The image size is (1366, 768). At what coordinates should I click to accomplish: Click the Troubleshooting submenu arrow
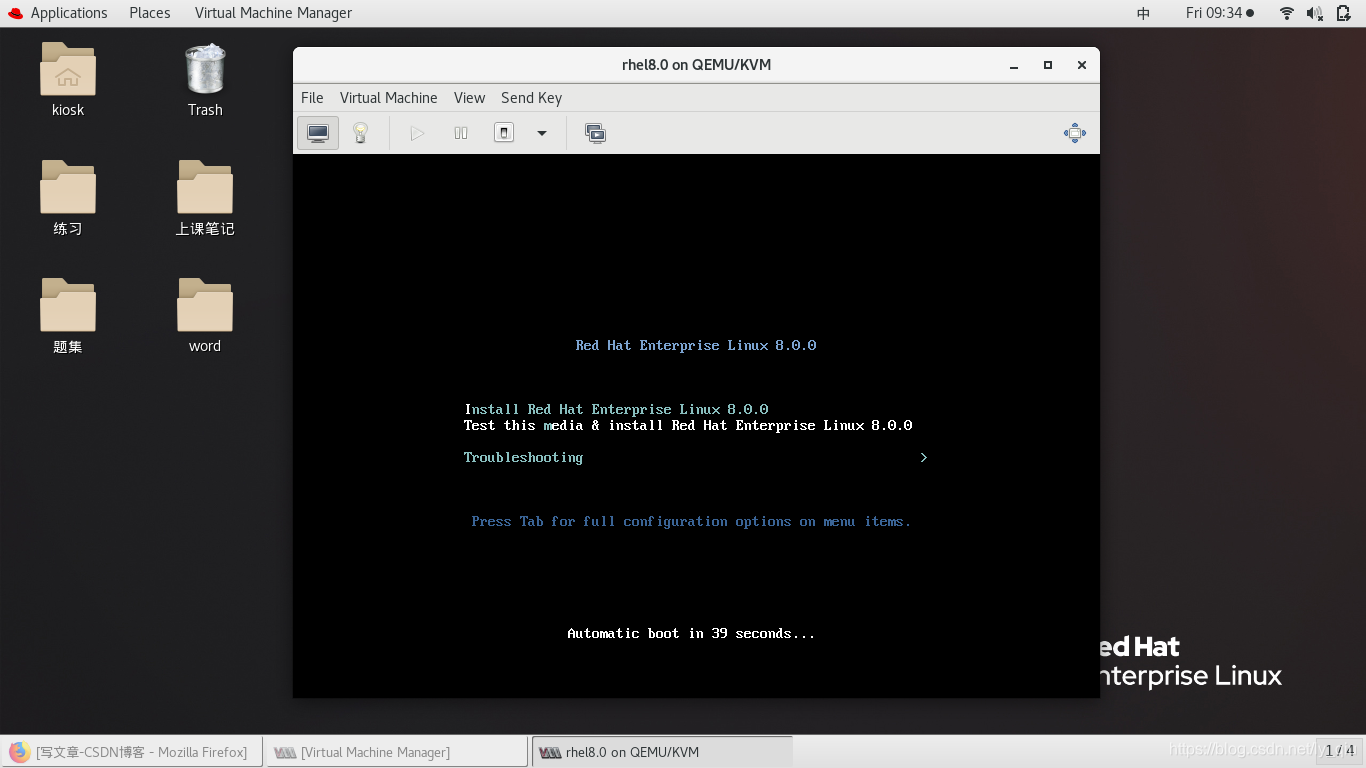923,457
